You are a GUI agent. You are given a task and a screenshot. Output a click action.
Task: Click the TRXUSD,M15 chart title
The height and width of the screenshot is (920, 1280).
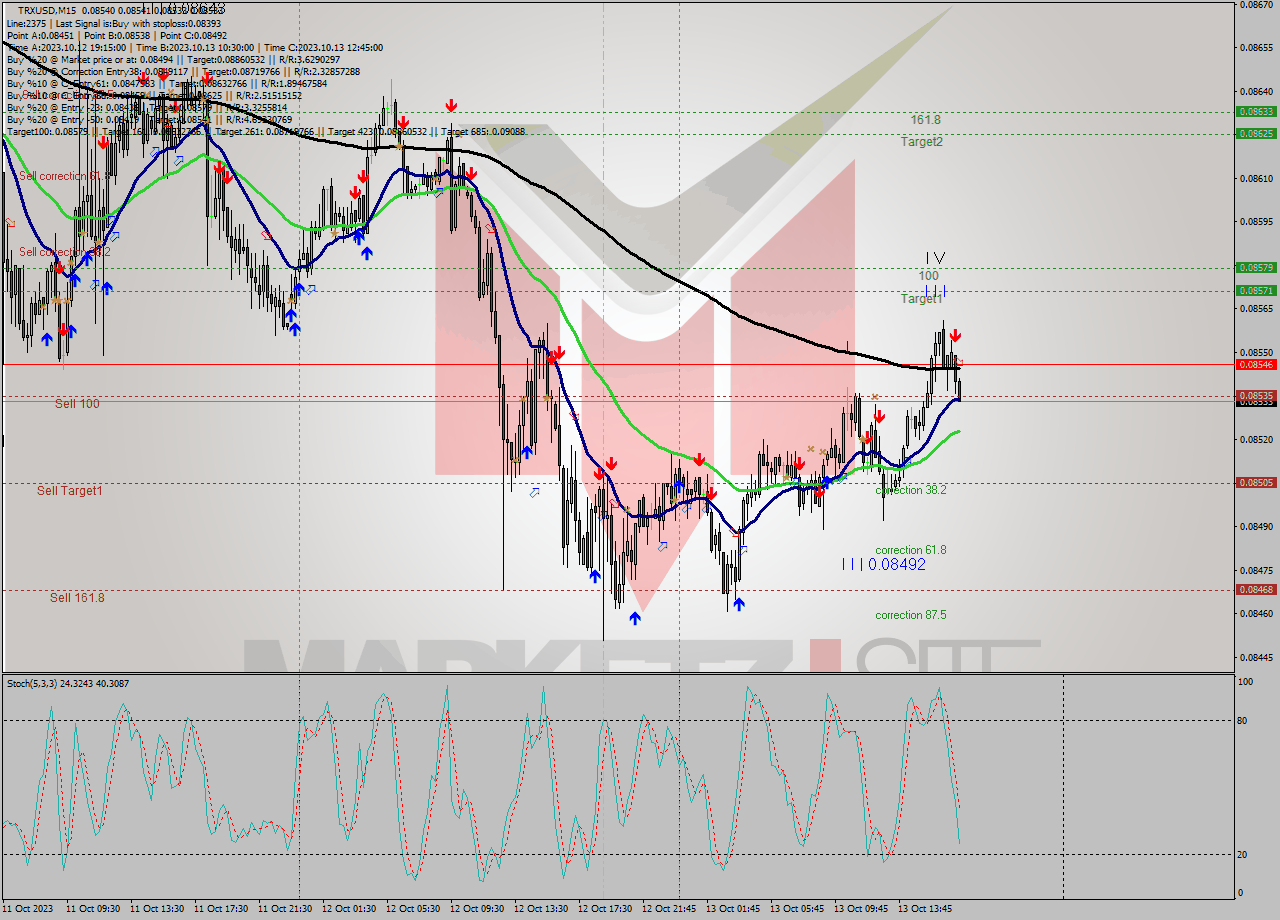tap(43, 8)
